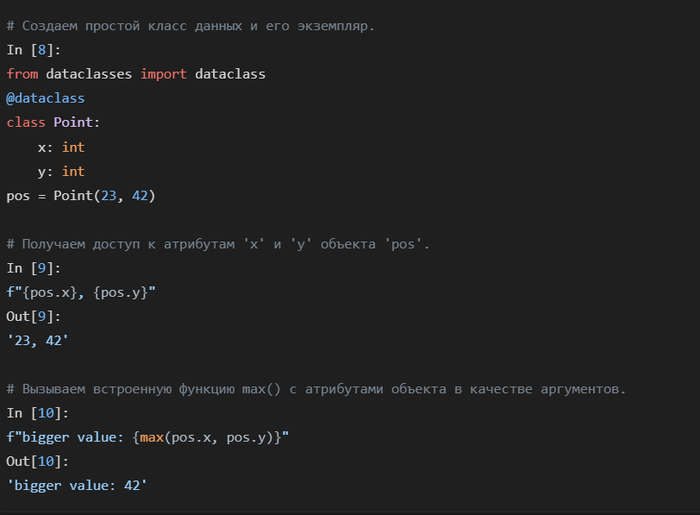Click the @dataclass decorator
Screen dimensions: 700x515
[45, 98]
